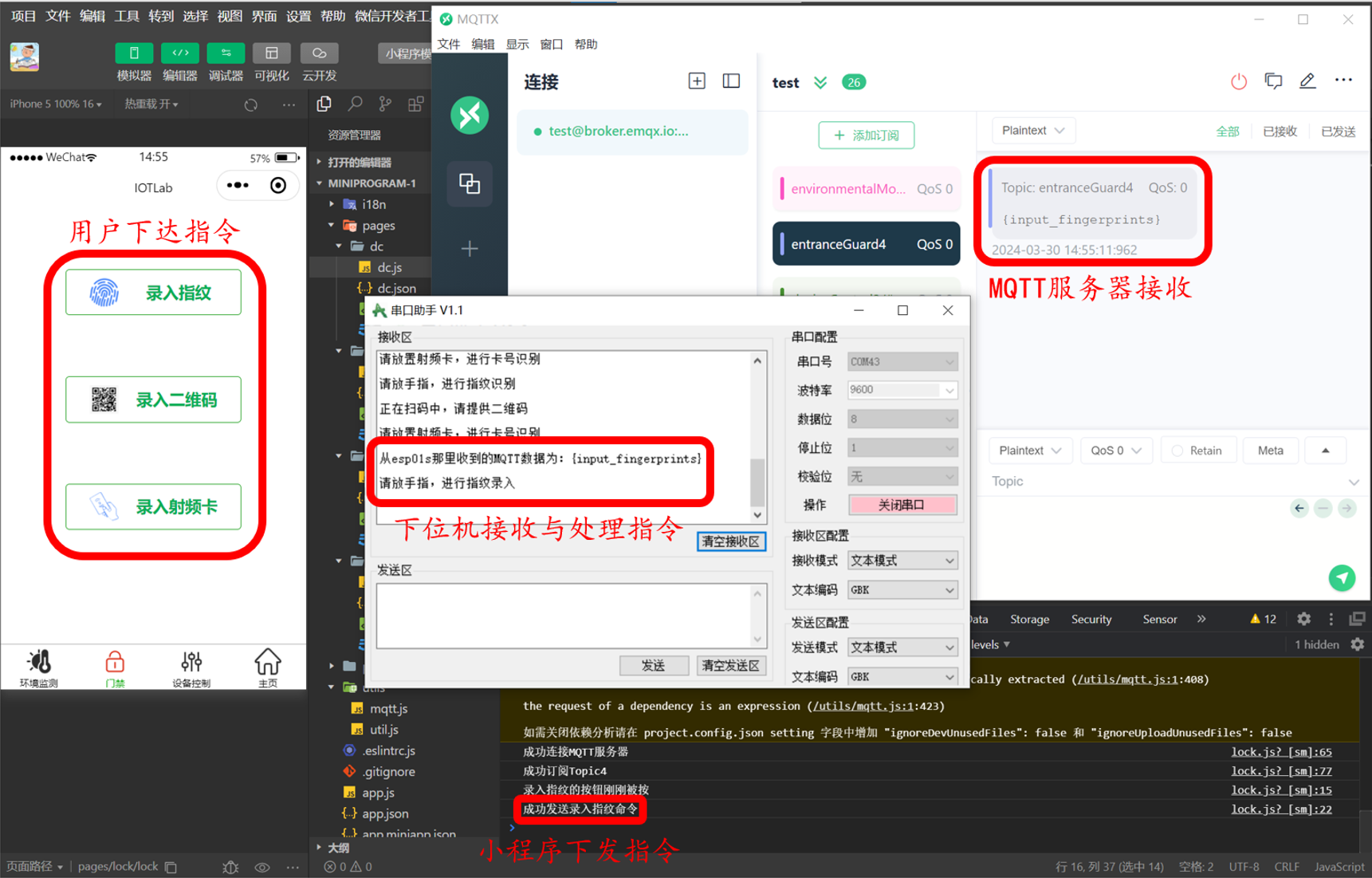Go to home tab in miniprogram

[268, 668]
